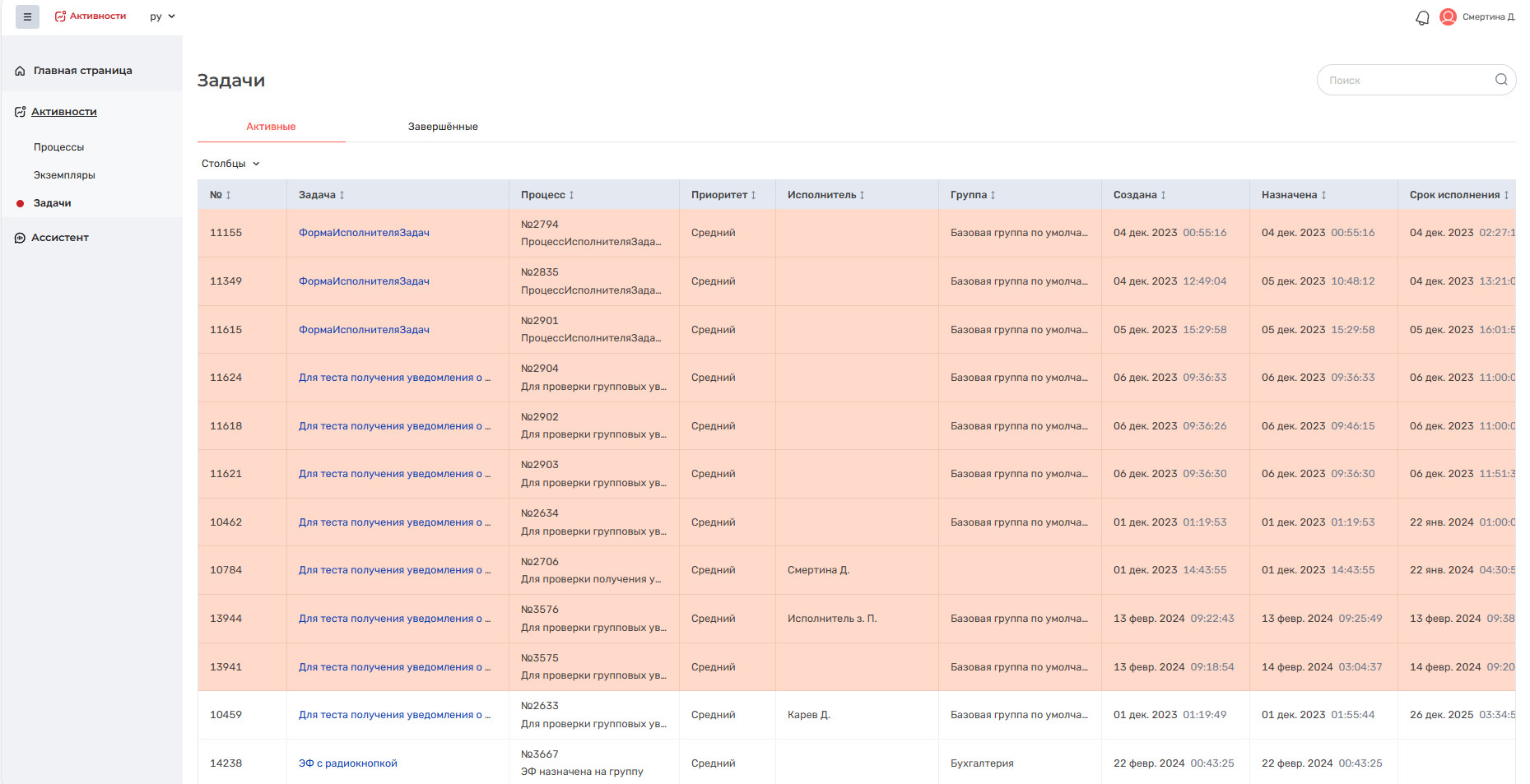Sort by Приоритет column arrow icon
The height and width of the screenshot is (784, 1530).
pos(753,195)
